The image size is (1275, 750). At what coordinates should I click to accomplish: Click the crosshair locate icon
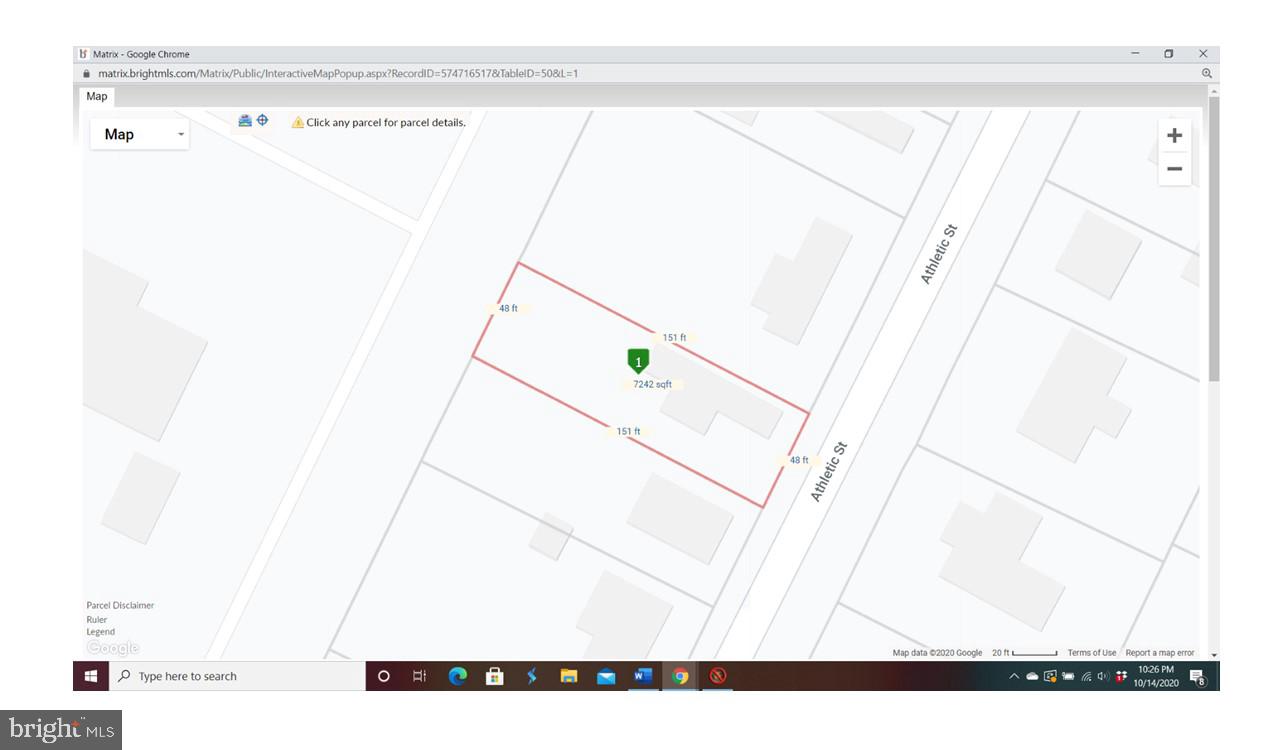point(263,121)
